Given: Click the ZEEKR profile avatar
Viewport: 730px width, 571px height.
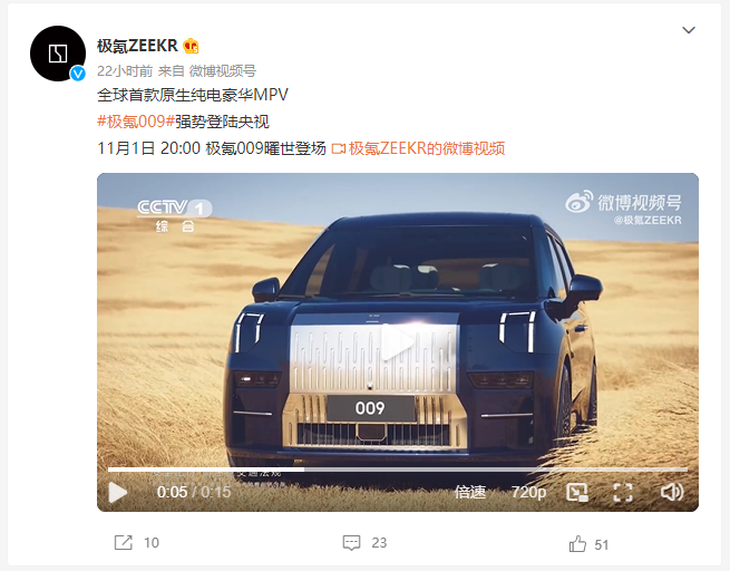Looking at the screenshot, I should [58, 54].
